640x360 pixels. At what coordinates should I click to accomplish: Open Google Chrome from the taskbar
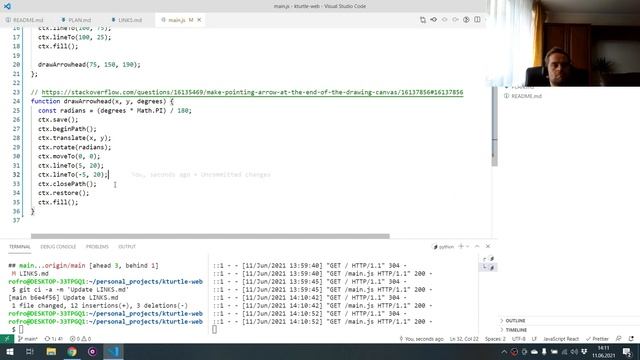pyautogui.click(x=72, y=351)
